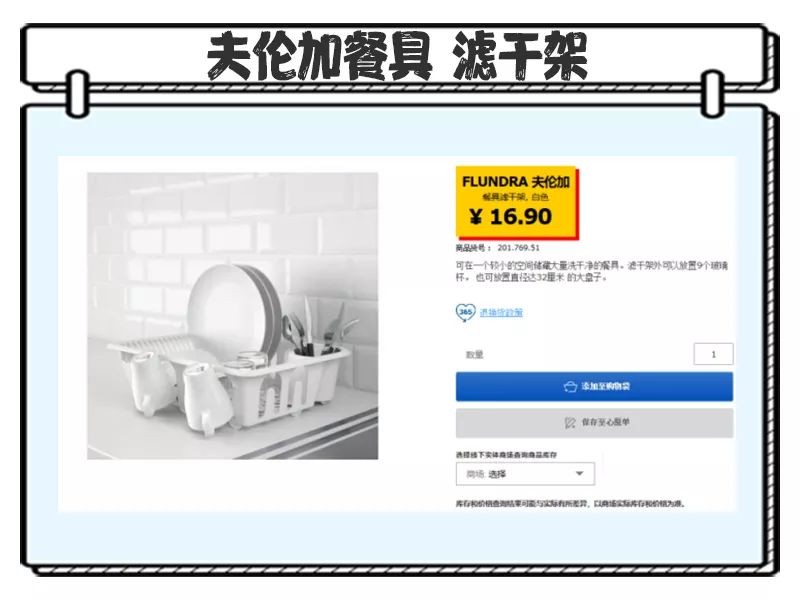Click the right binder clip on banner
This screenshot has width=800, height=600.
pos(712,94)
